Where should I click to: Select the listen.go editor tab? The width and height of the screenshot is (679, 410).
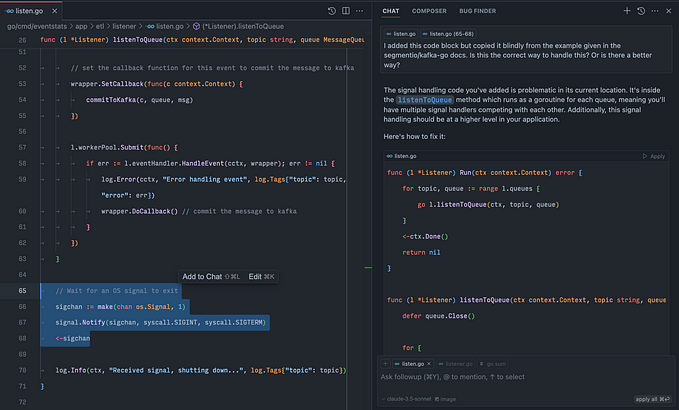[x=31, y=11]
